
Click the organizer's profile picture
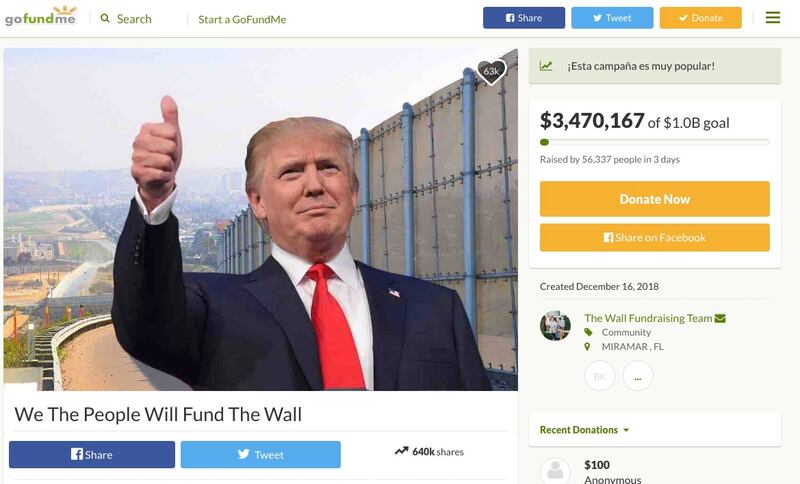click(x=555, y=325)
